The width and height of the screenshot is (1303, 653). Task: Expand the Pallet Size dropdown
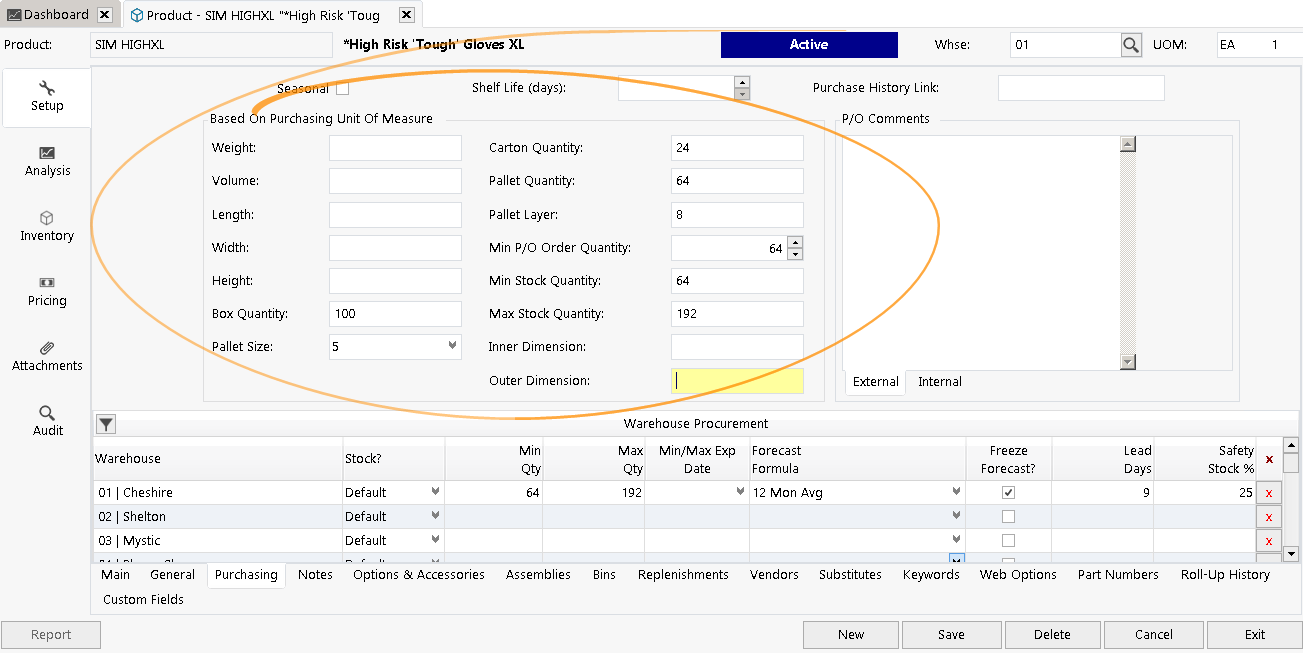pyautogui.click(x=452, y=347)
